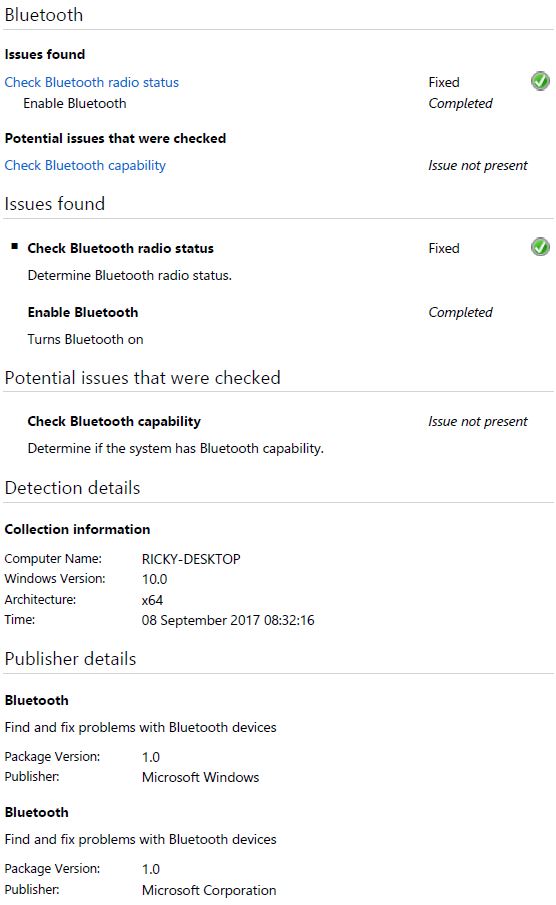This screenshot has width=556, height=905.
Task: Click Completed status beside bold Enable Bluetooth
Action: (460, 312)
